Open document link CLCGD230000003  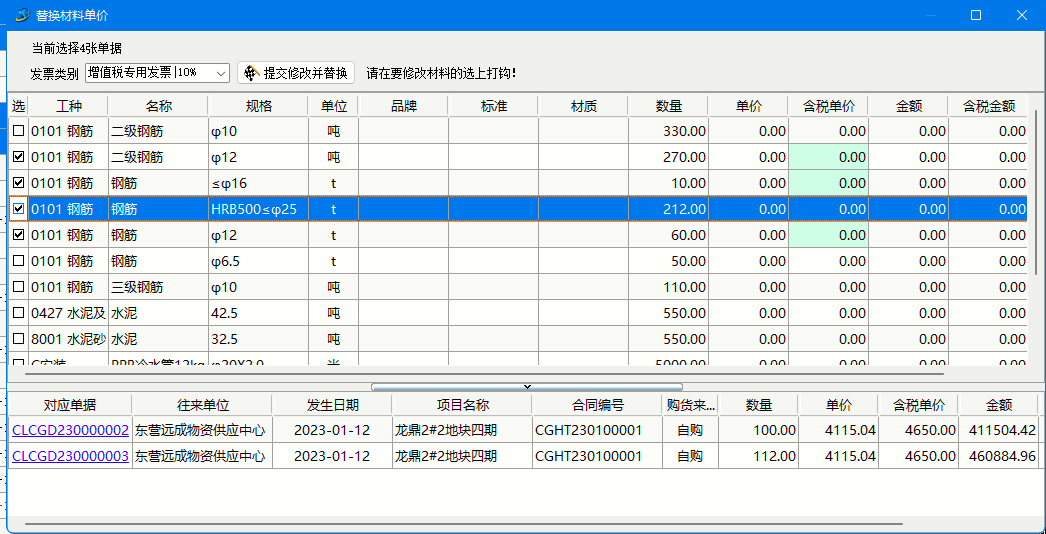pyautogui.click(x=70, y=456)
